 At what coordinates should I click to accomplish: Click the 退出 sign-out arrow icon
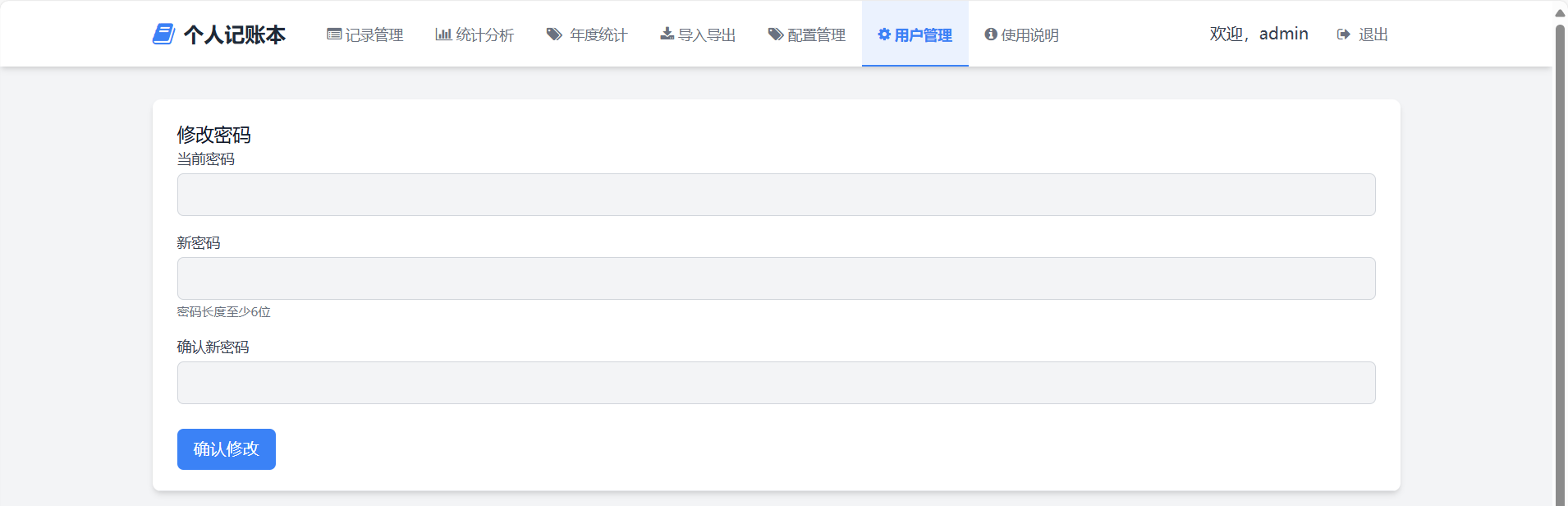click(x=1344, y=34)
